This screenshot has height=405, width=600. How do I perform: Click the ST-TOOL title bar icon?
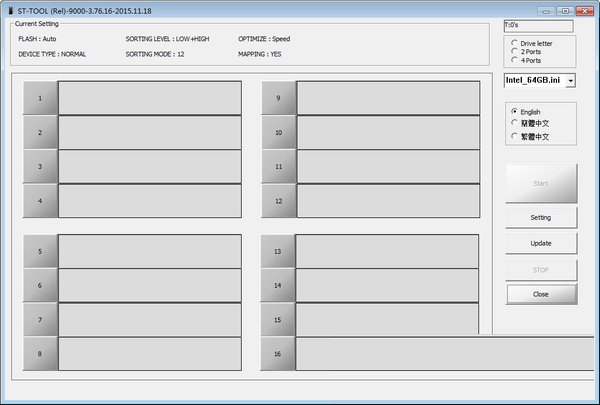(x=9, y=9)
